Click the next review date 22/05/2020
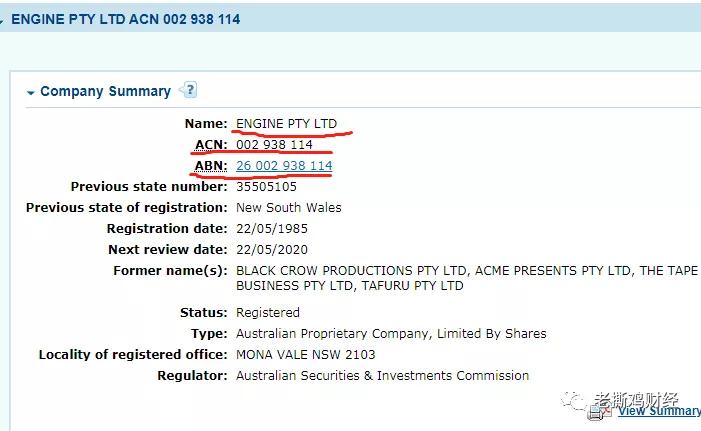Image resolution: width=701 pixels, height=431 pixels. point(272,249)
